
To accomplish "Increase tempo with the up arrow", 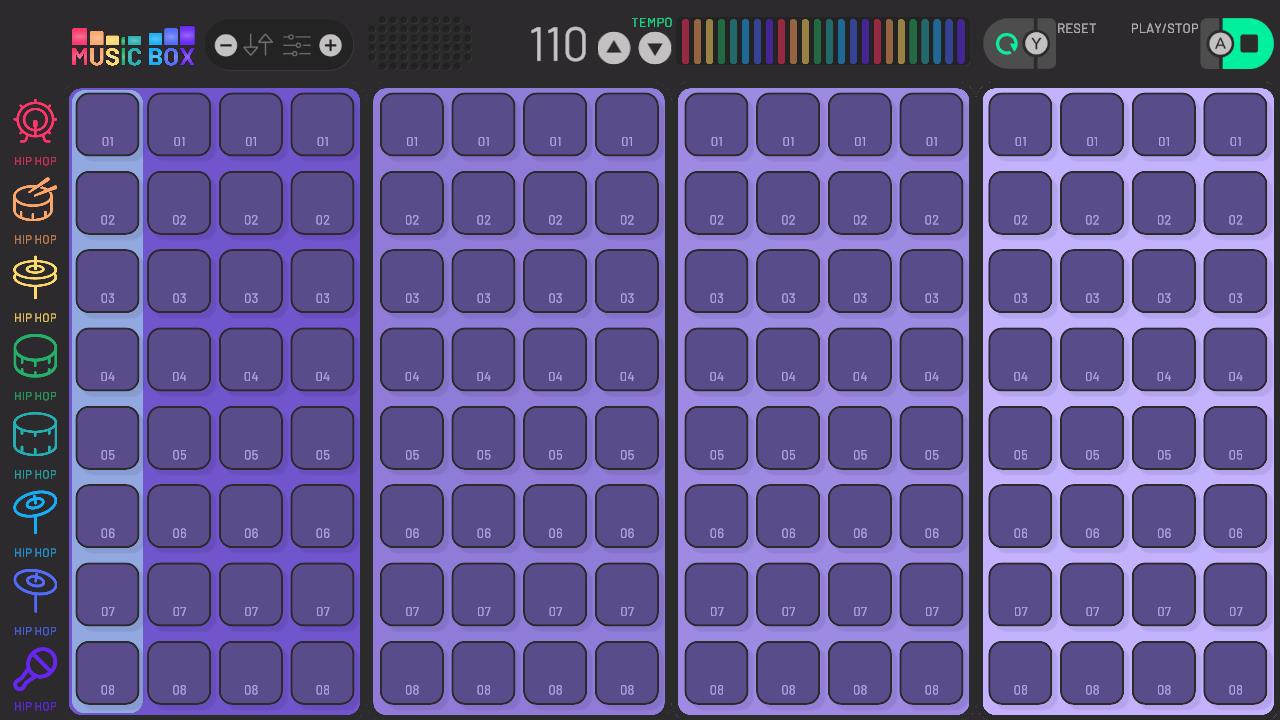I will [x=613, y=48].
